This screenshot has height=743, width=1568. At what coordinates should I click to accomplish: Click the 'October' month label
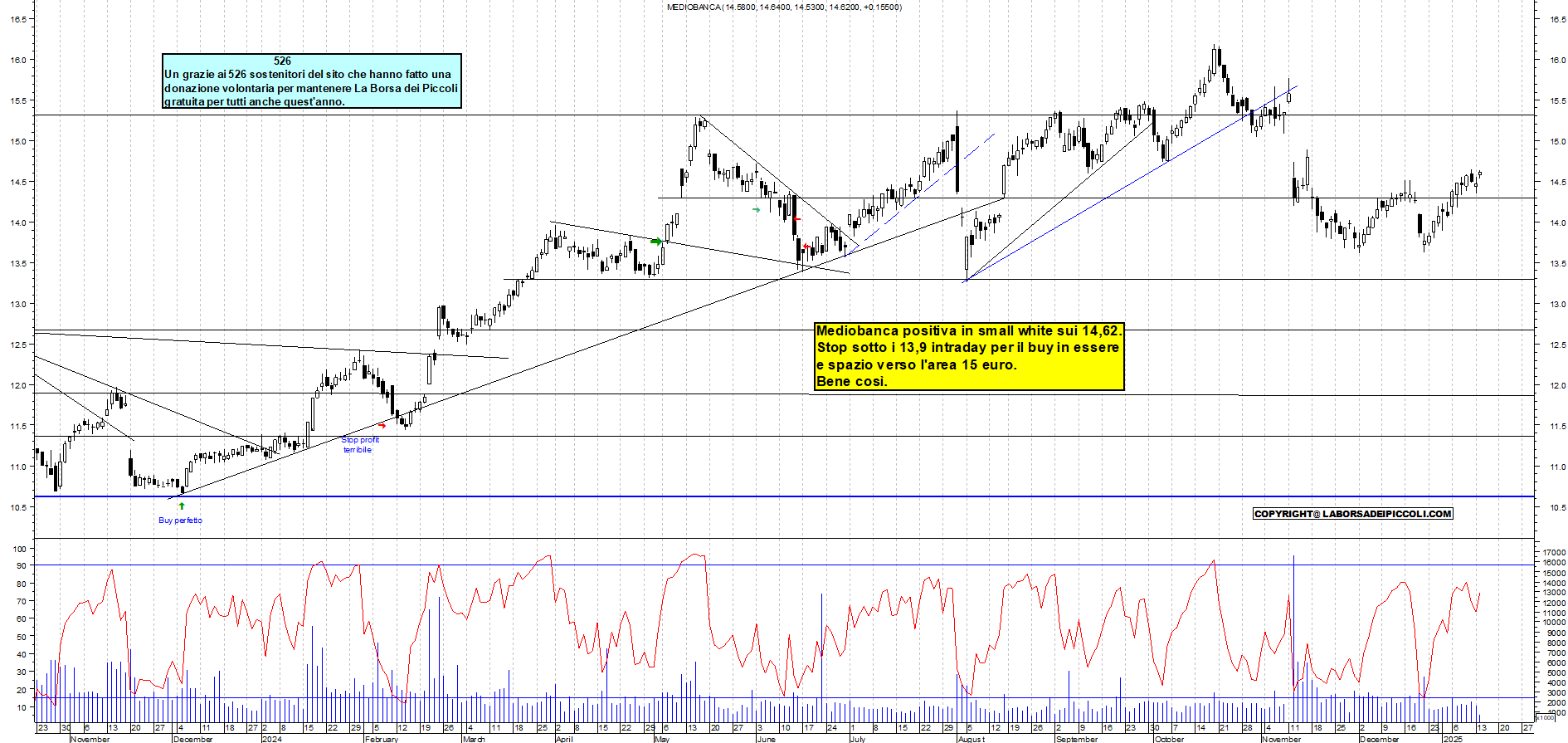click(x=1170, y=739)
